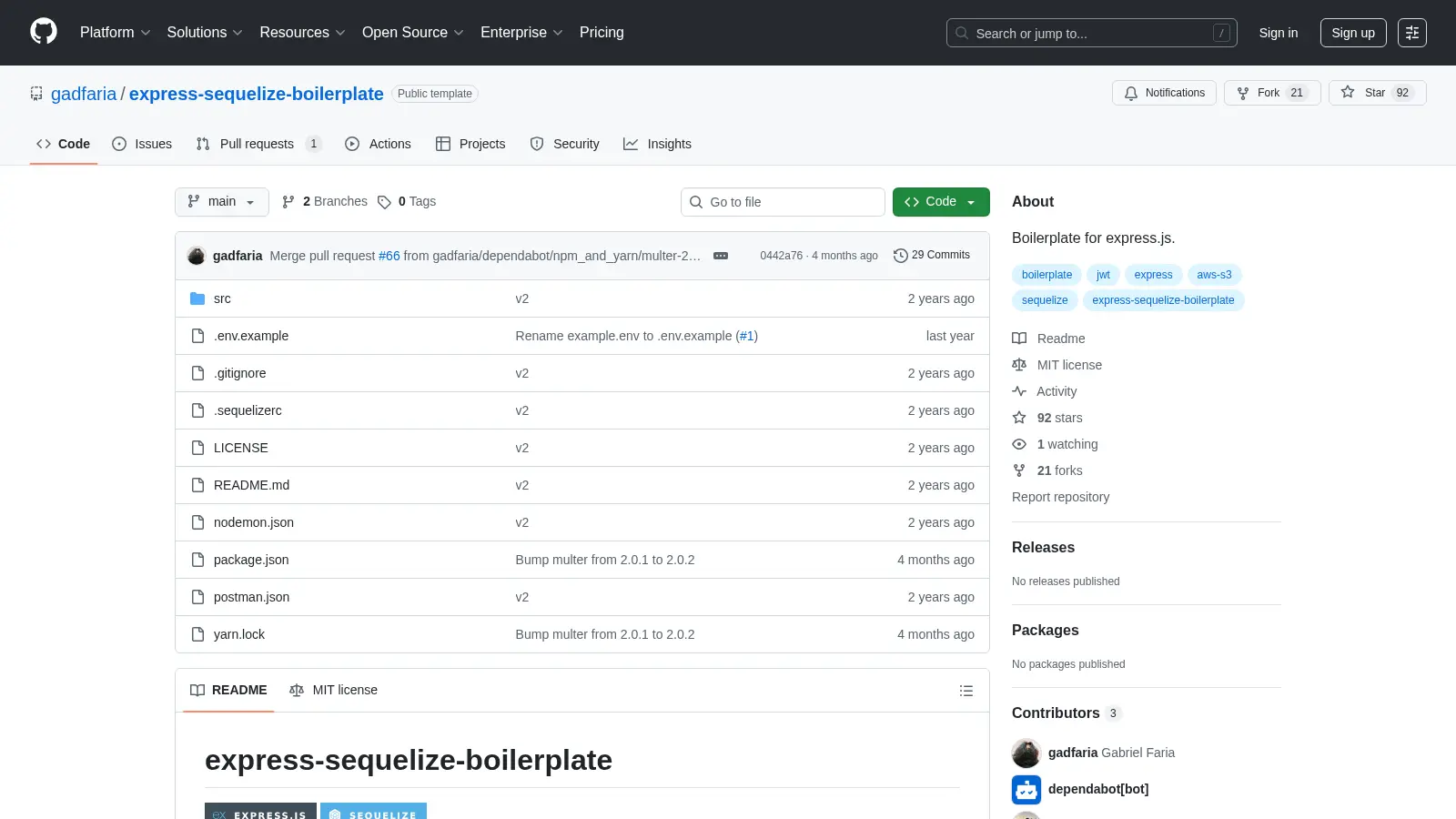Click the sequelize topic tag
The width and height of the screenshot is (1456, 819).
(x=1045, y=300)
